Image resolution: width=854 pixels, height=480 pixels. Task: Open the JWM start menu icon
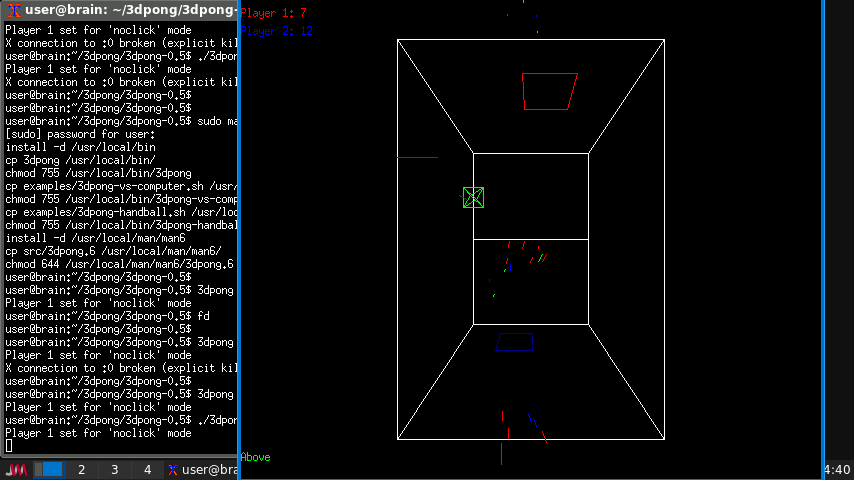point(16,470)
